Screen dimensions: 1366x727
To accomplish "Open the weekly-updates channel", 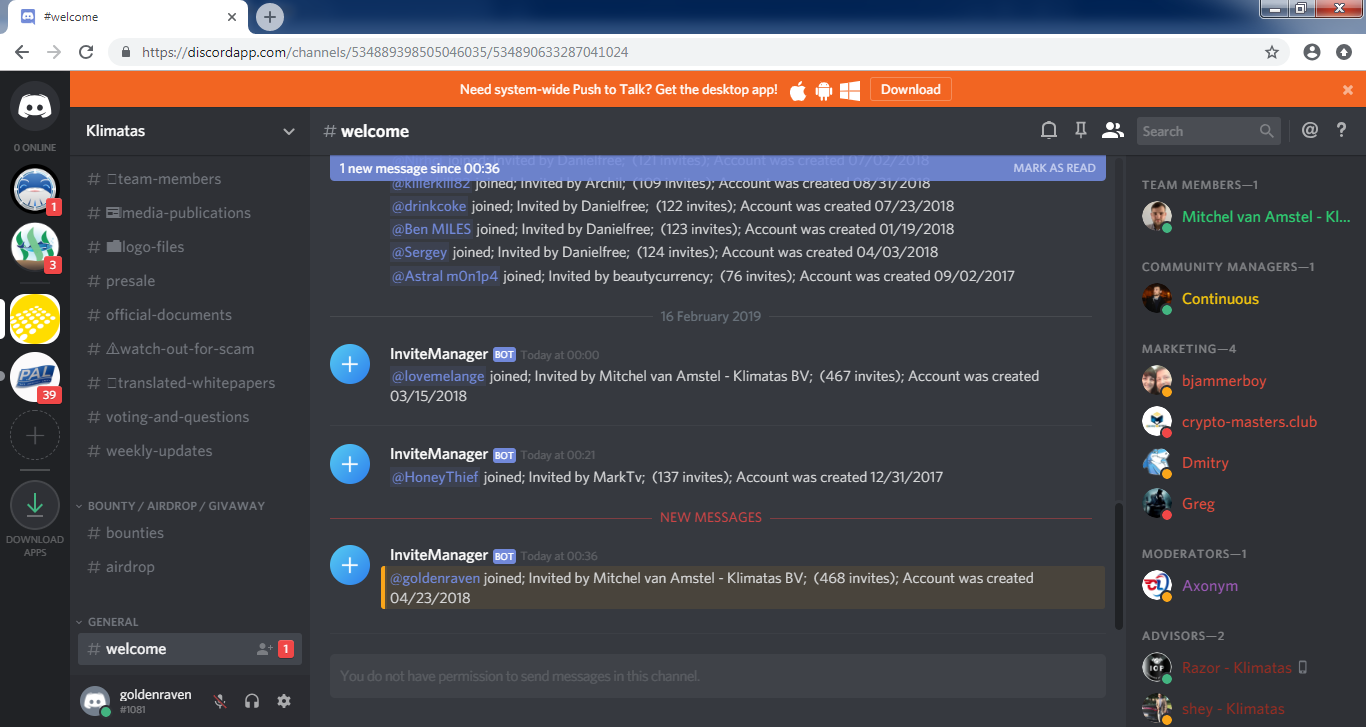I will pos(190,451).
